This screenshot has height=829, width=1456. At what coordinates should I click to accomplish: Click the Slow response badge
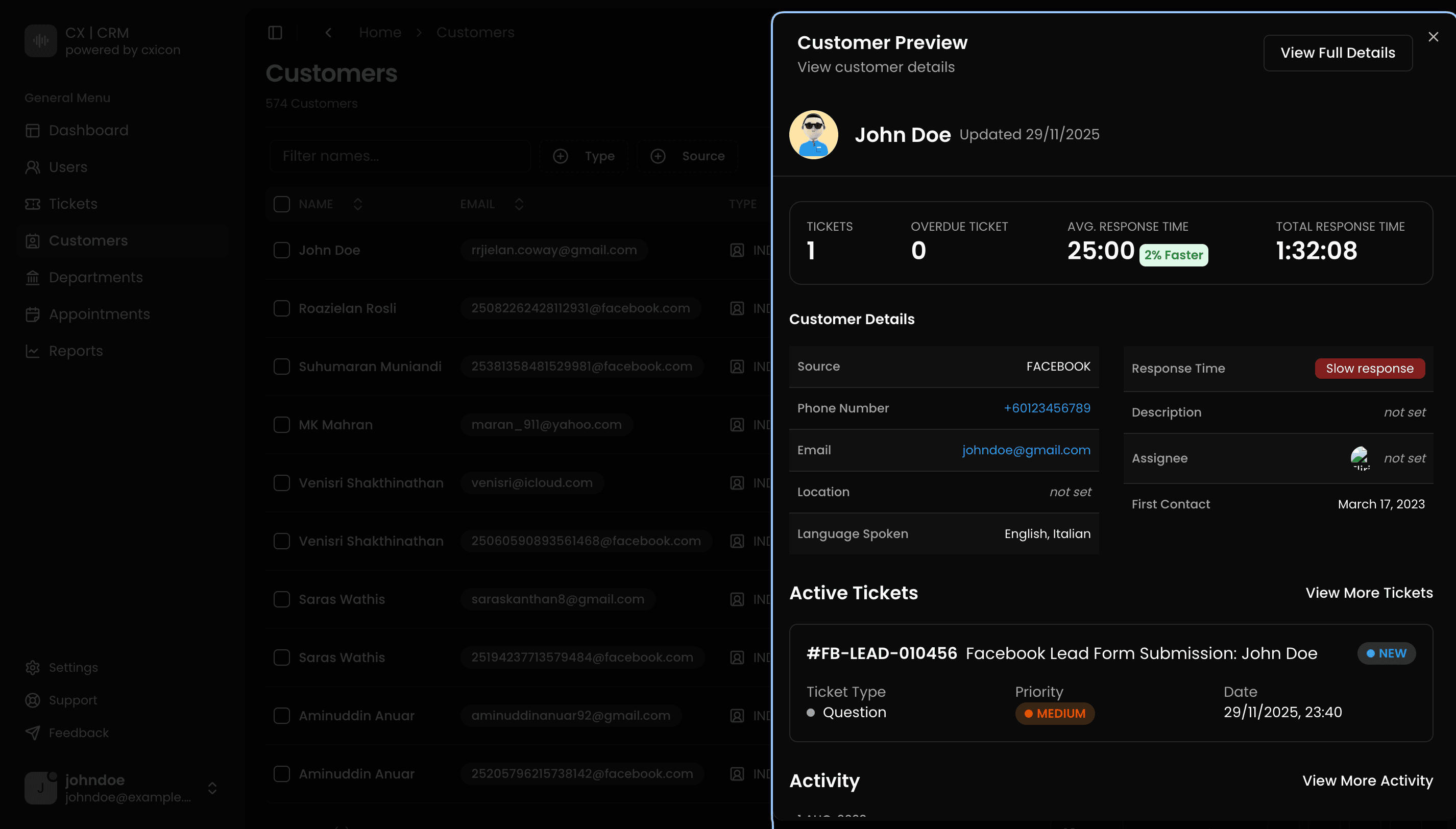pyautogui.click(x=1369, y=369)
